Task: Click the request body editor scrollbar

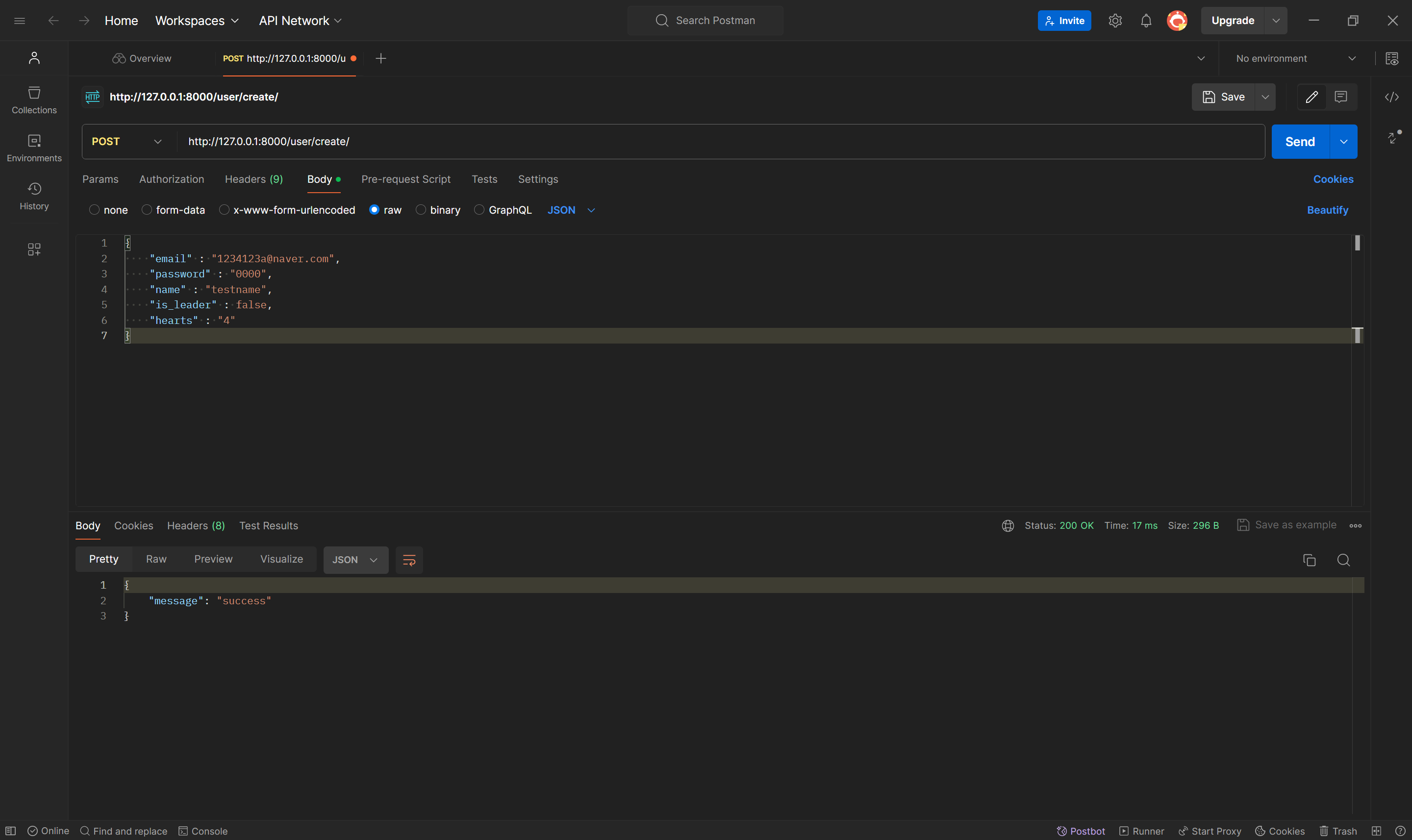Action: point(1357,370)
